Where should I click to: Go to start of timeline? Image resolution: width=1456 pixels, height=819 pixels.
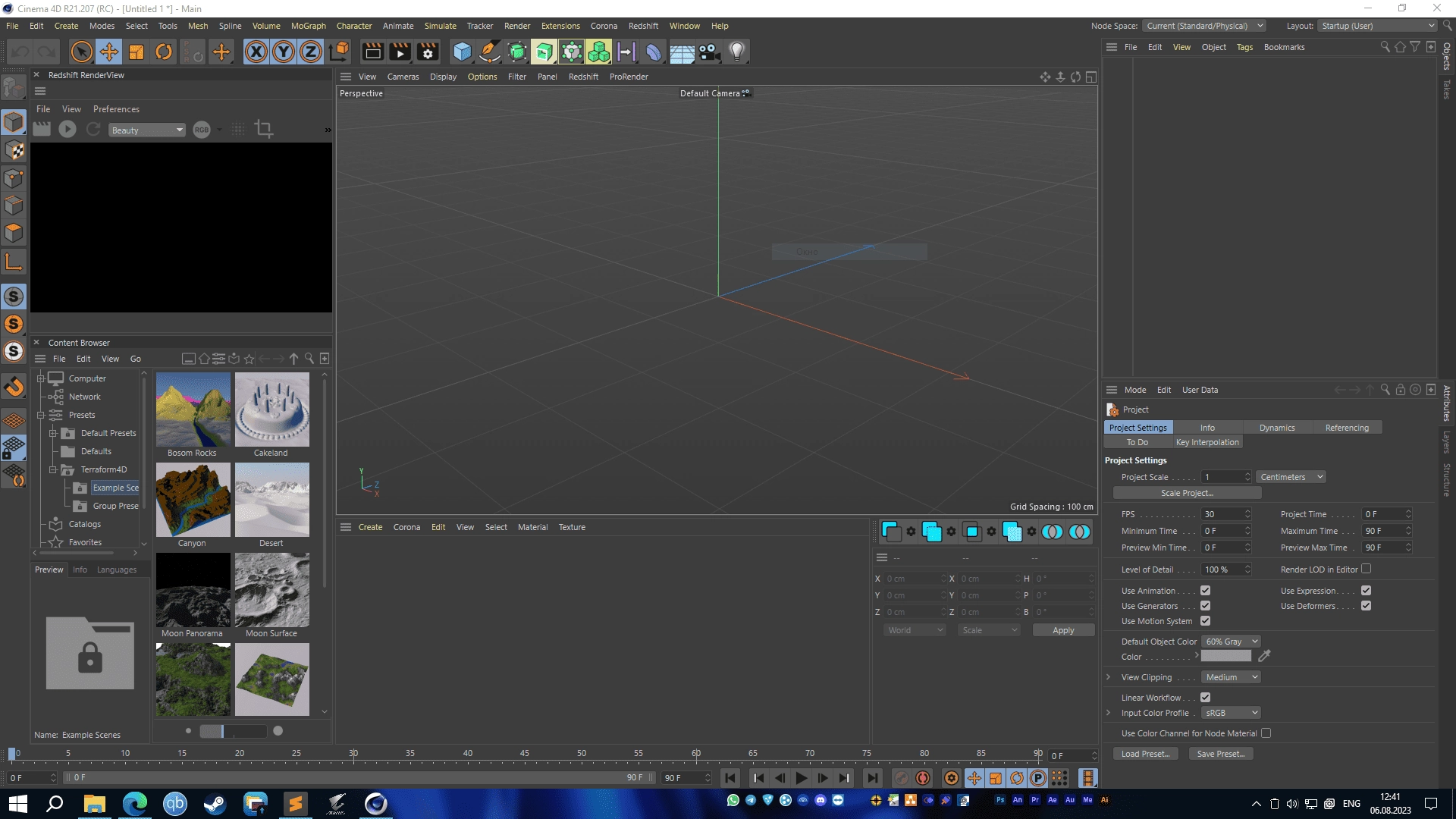coord(730,778)
